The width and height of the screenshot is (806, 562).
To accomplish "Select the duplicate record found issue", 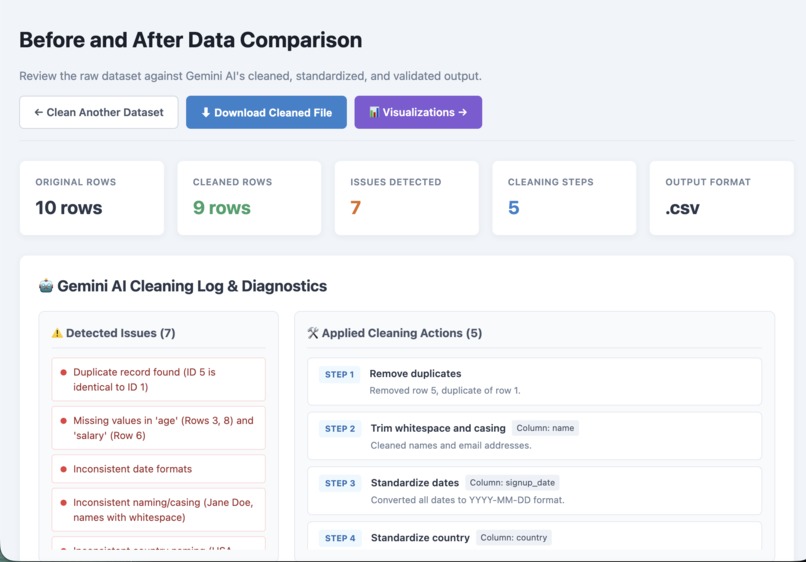I will tap(158, 379).
